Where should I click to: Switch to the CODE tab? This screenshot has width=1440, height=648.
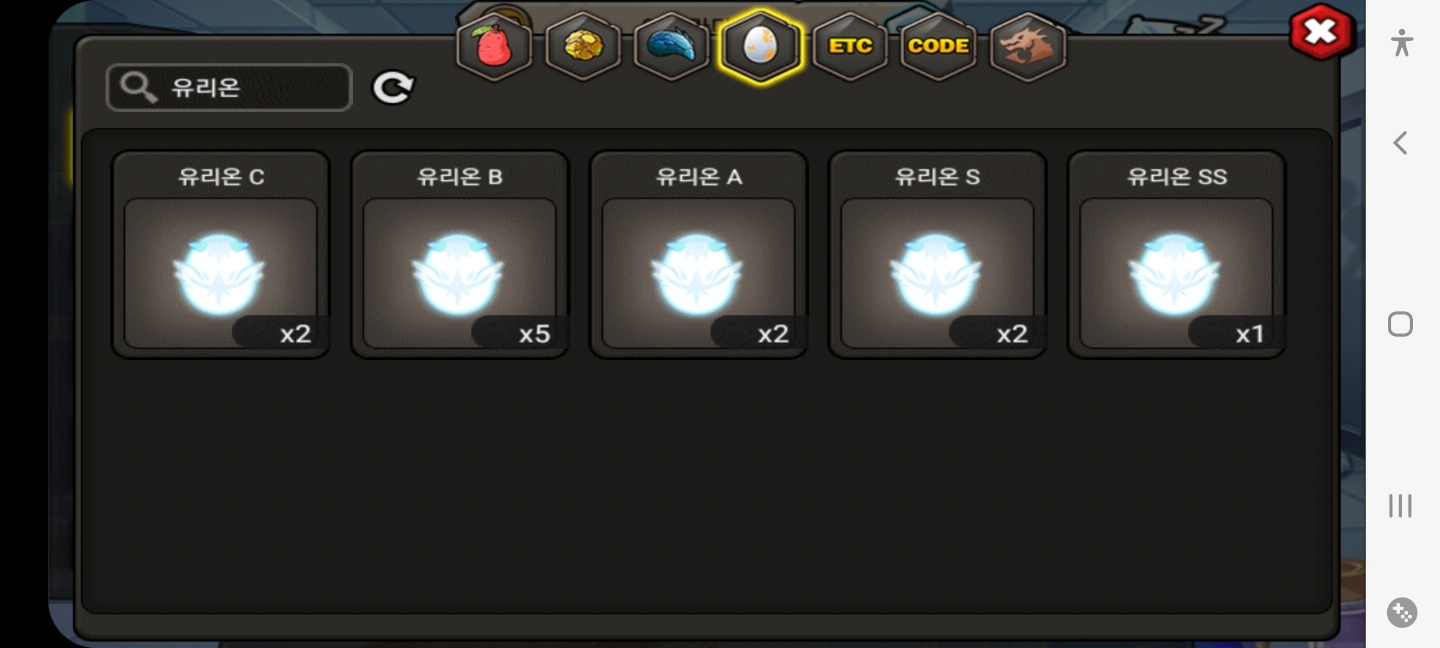click(x=938, y=46)
